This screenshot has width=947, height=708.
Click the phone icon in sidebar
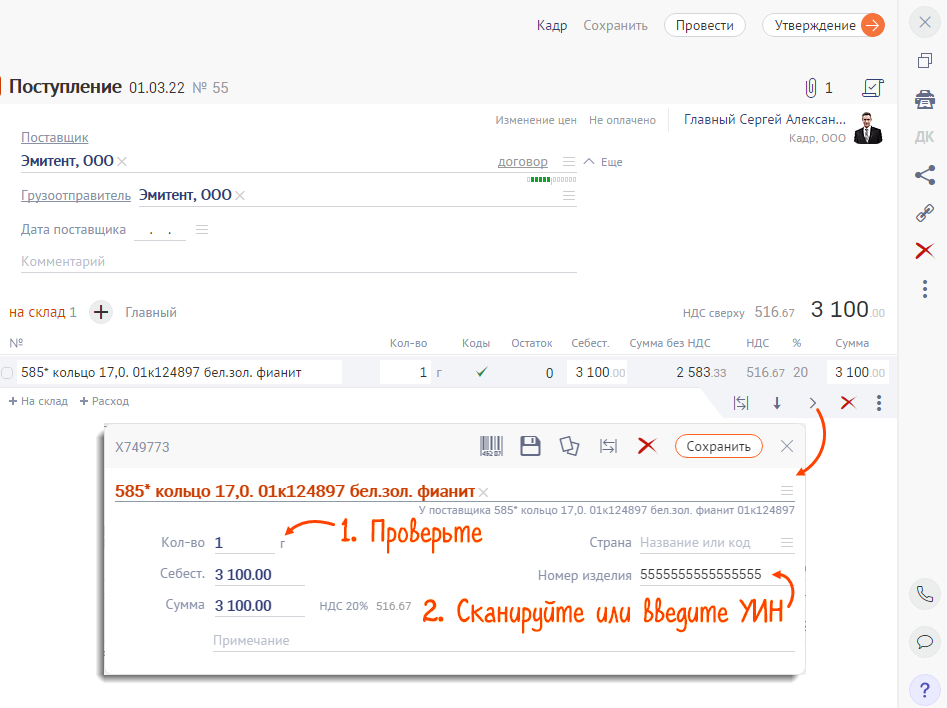point(924,593)
